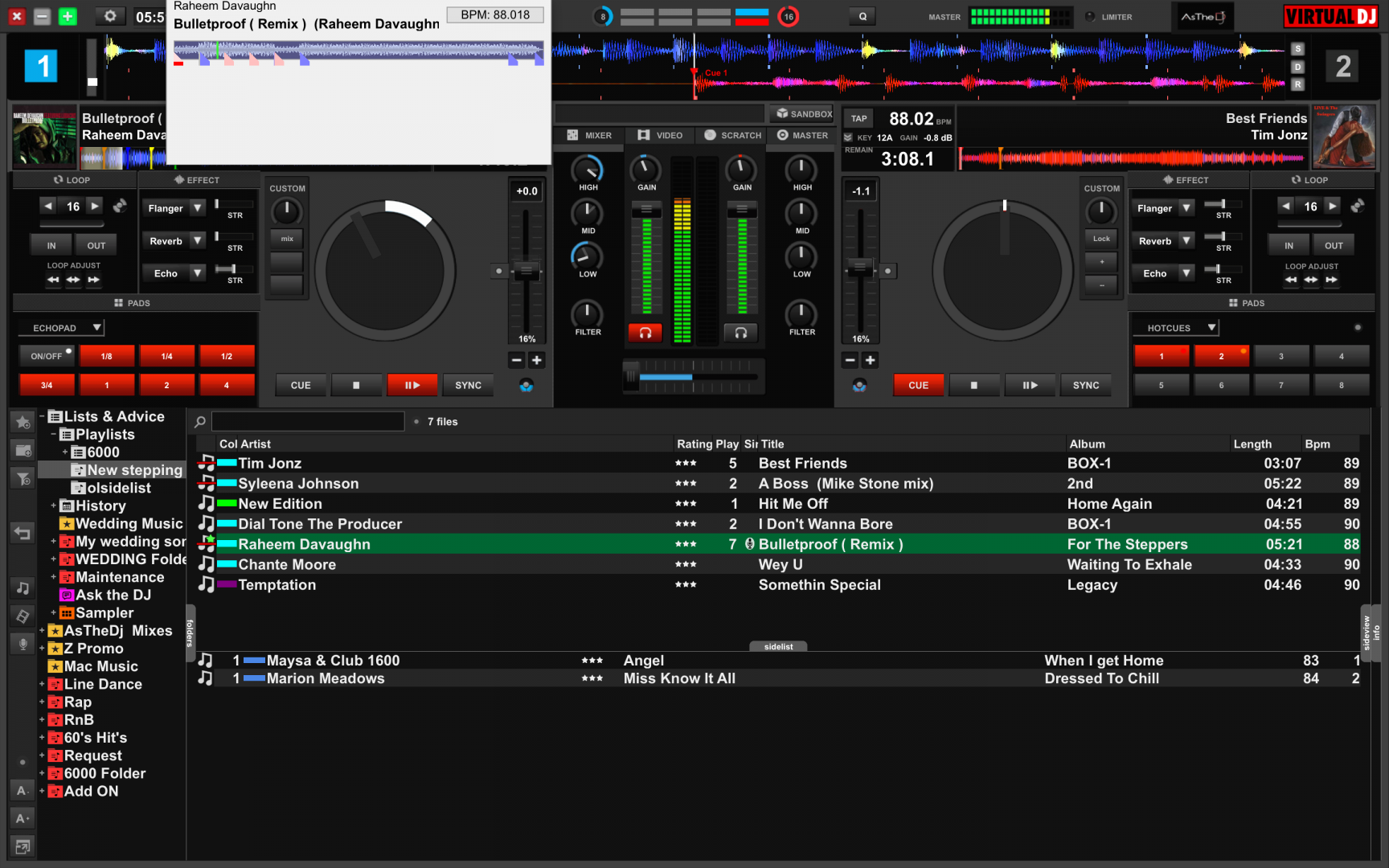Click the TAP tempo button
Image resolution: width=1389 pixels, height=868 pixels.
[x=859, y=119]
